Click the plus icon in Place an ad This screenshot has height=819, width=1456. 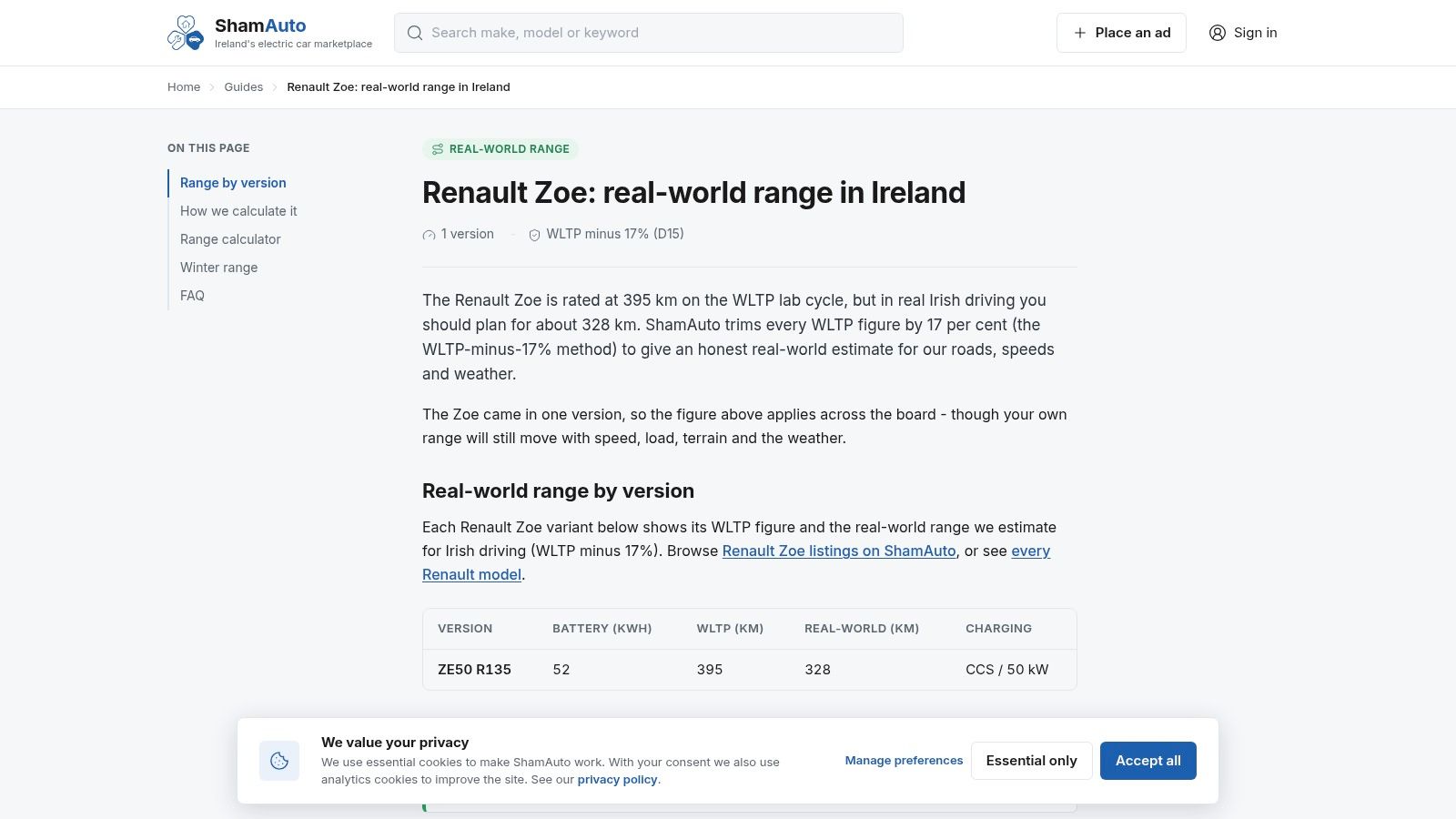click(1080, 33)
